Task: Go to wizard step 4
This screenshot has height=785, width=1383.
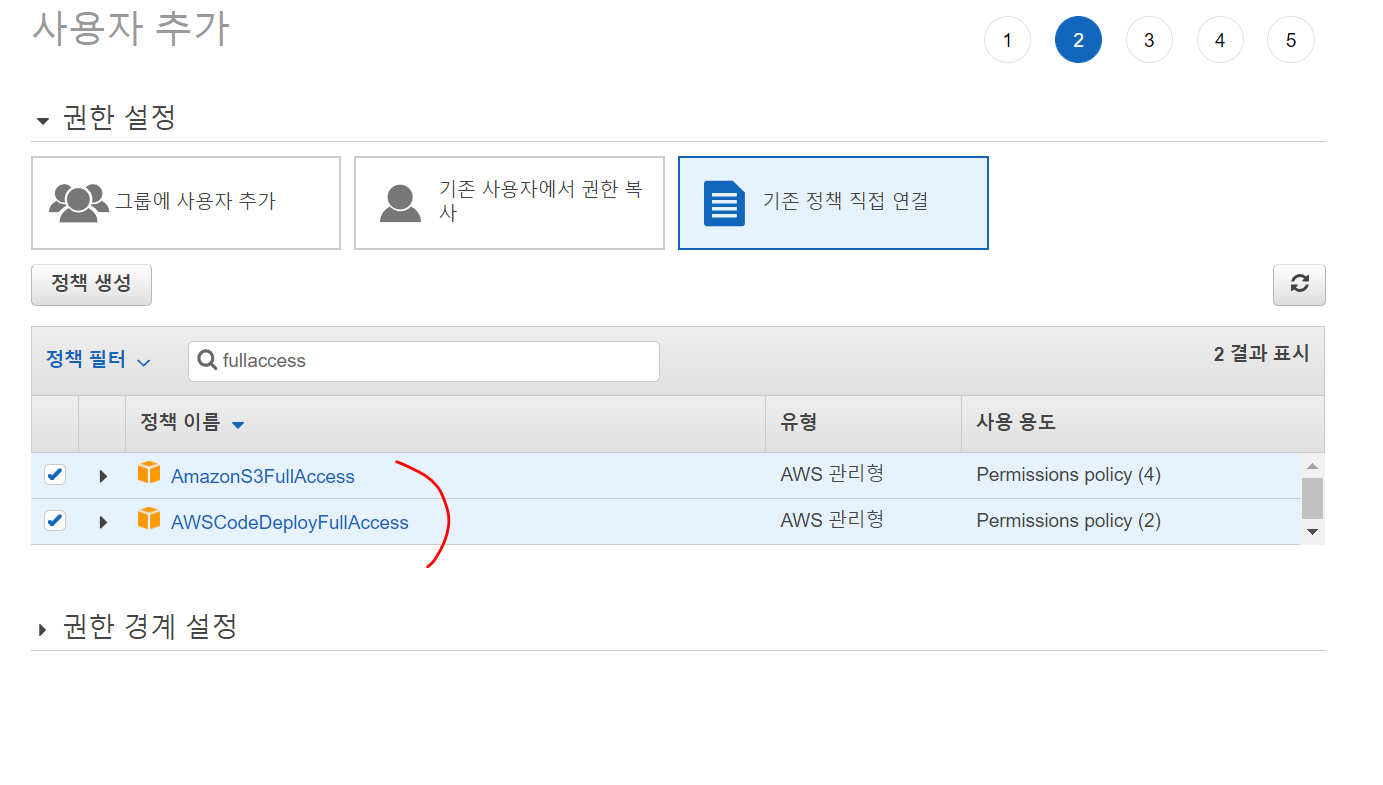Action: 1220,40
